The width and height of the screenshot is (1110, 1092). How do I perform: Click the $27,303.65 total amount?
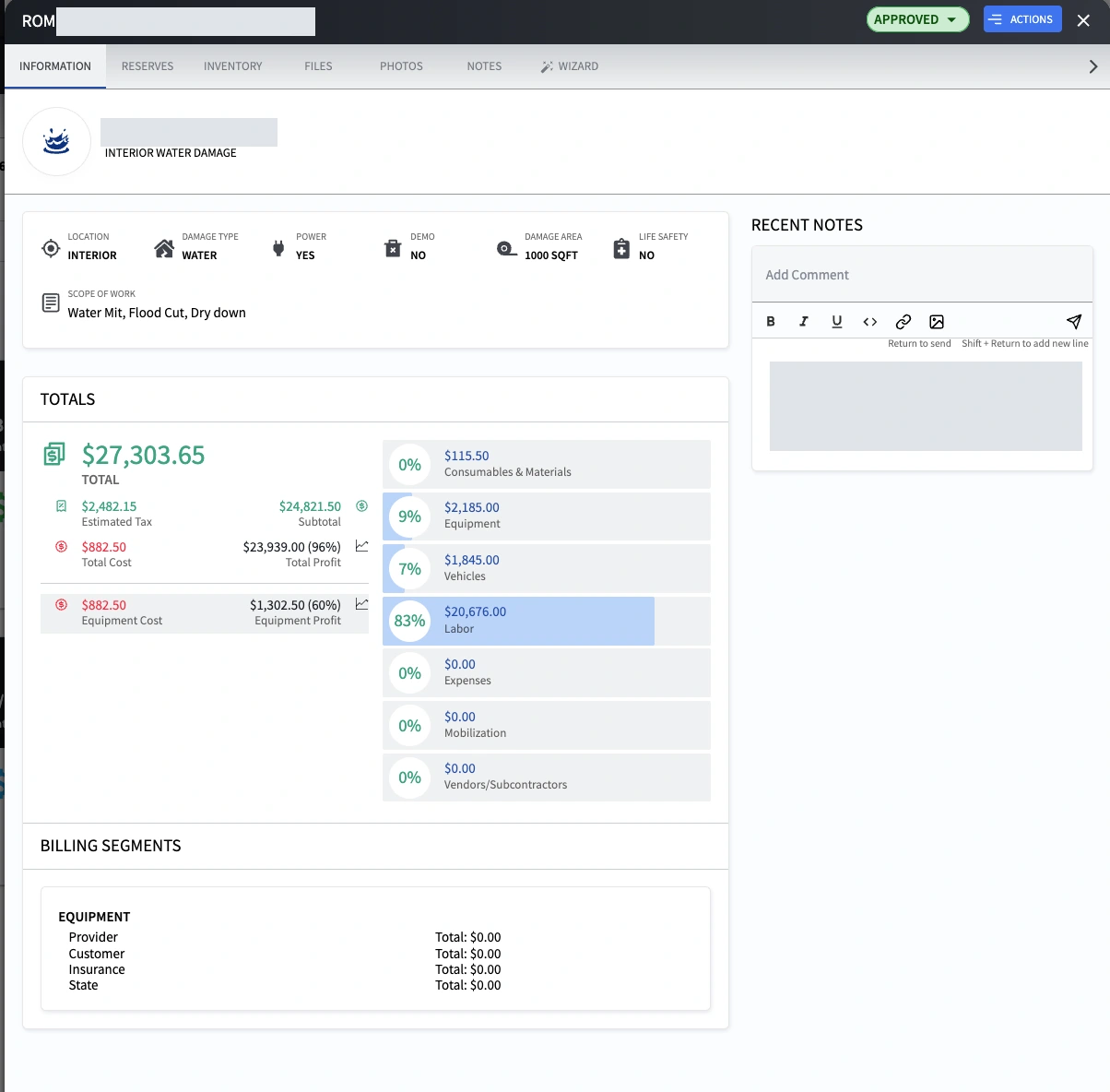144,455
